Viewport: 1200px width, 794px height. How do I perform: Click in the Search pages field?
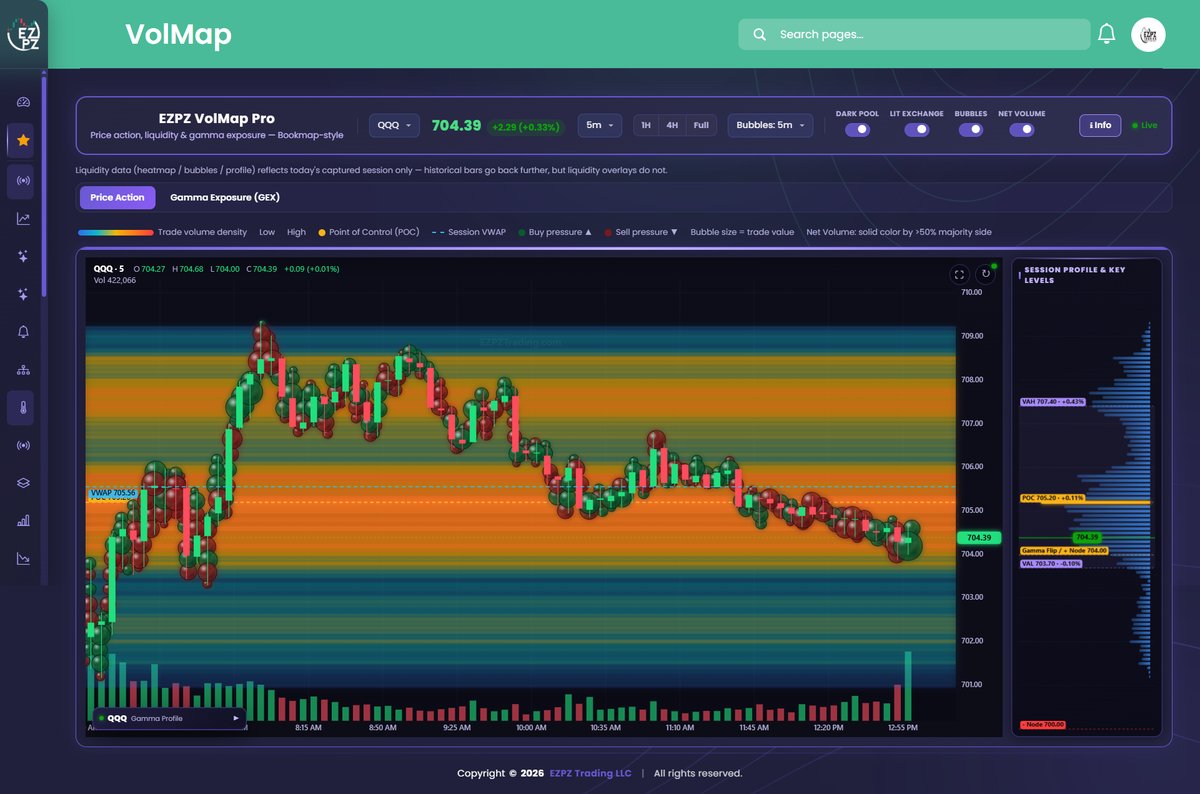coord(914,34)
